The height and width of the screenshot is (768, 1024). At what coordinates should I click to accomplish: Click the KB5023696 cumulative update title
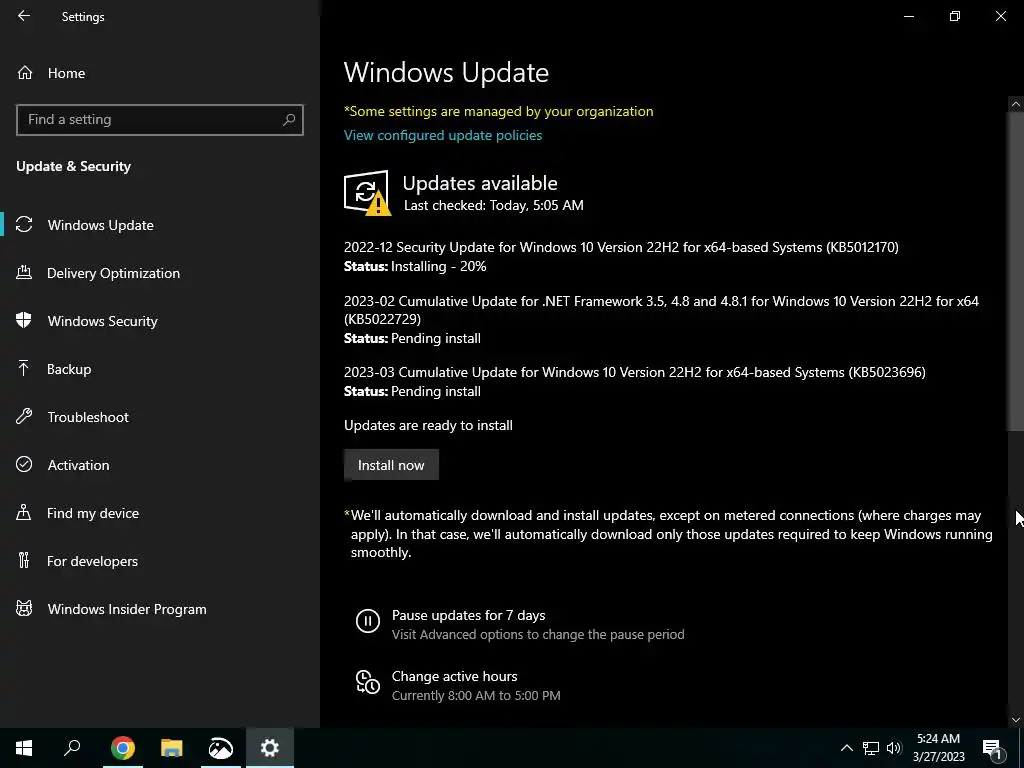click(x=635, y=372)
